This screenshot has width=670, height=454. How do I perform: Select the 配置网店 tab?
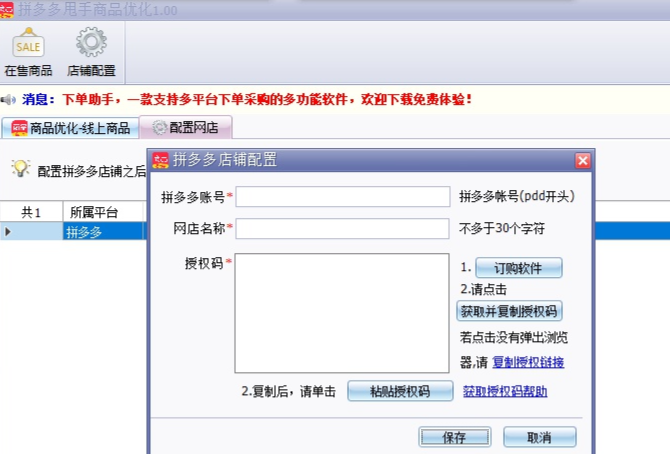pyautogui.click(x=186, y=127)
